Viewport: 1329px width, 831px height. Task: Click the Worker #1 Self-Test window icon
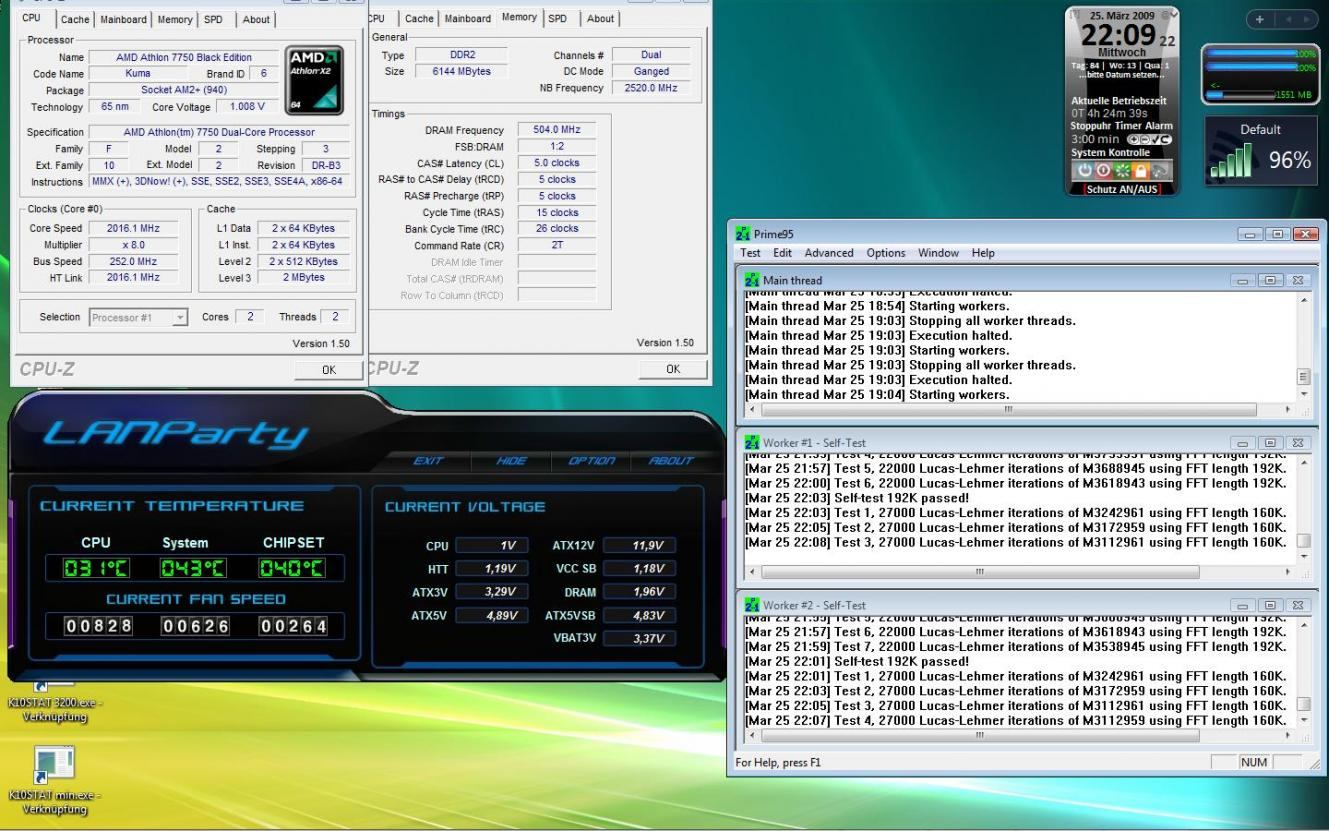tap(752, 441)
